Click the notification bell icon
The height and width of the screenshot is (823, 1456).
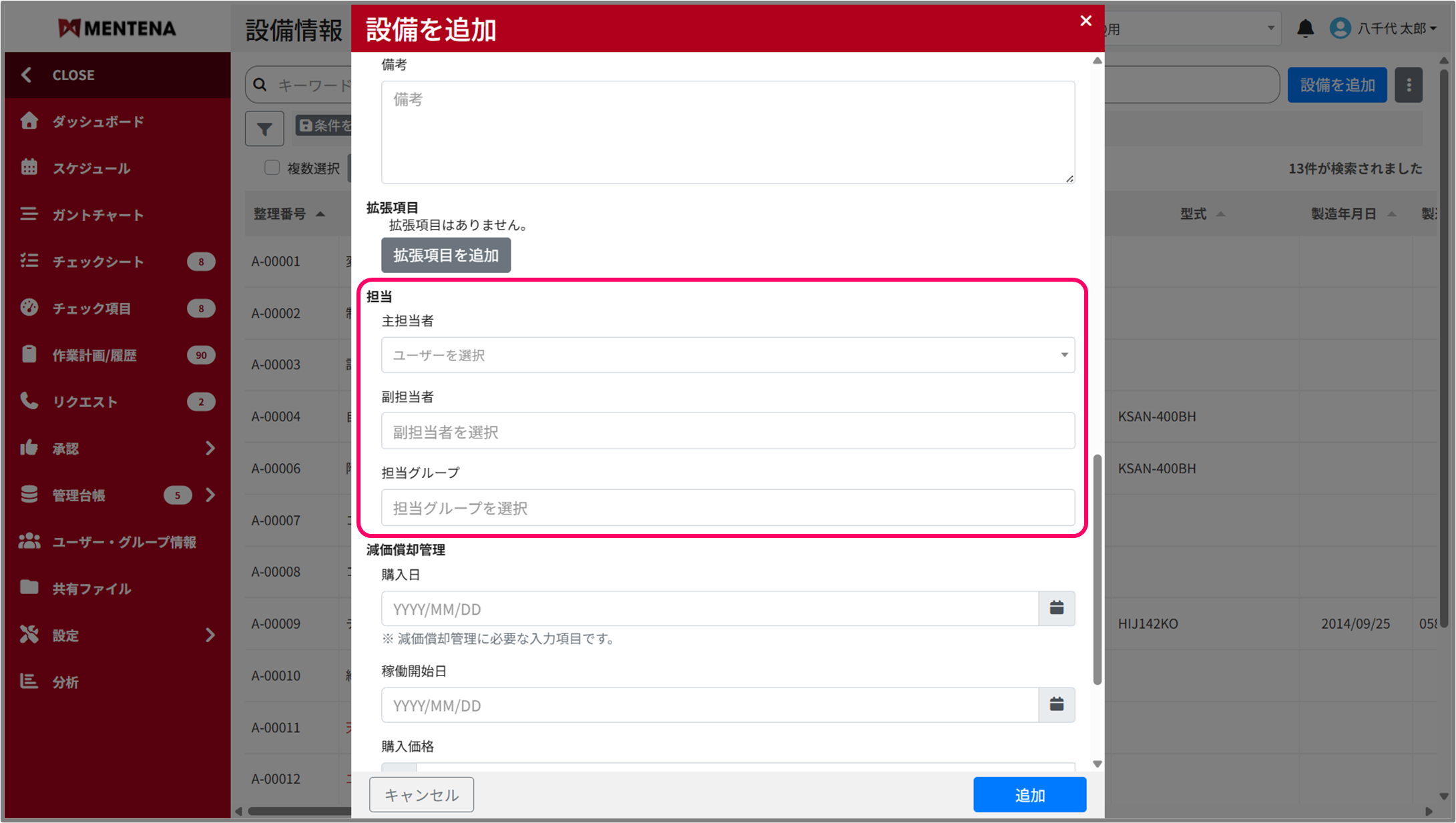[x=1305, y=29]
